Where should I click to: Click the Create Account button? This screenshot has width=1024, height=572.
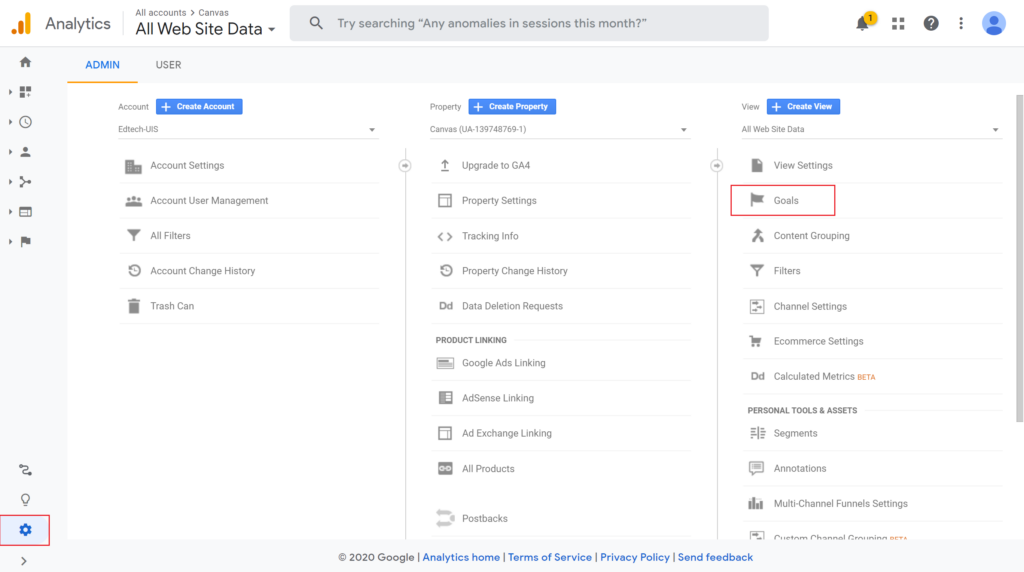[199, 106]
